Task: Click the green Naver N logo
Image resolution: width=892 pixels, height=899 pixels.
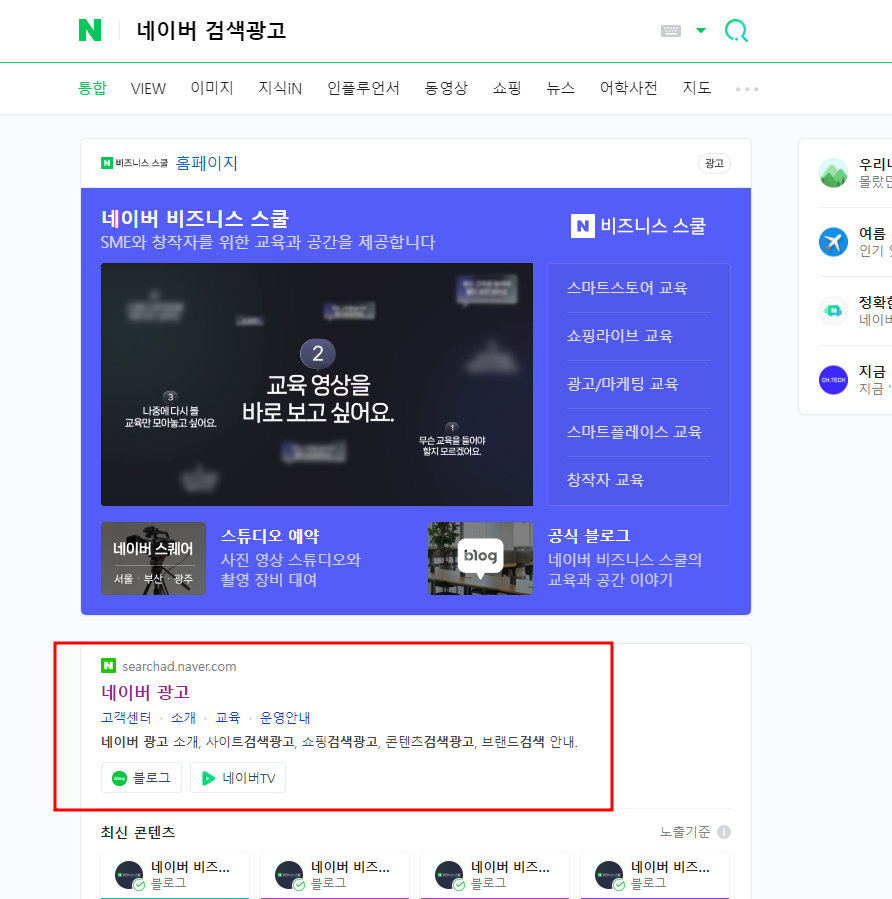Action: 90,30
